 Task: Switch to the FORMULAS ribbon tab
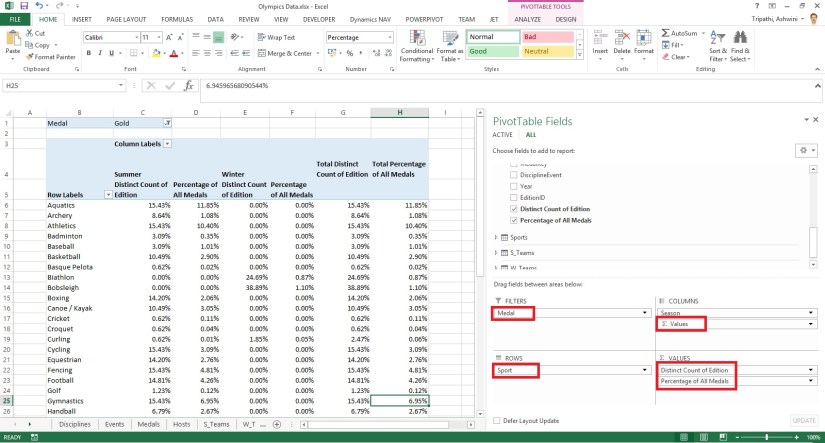(177, 19)
